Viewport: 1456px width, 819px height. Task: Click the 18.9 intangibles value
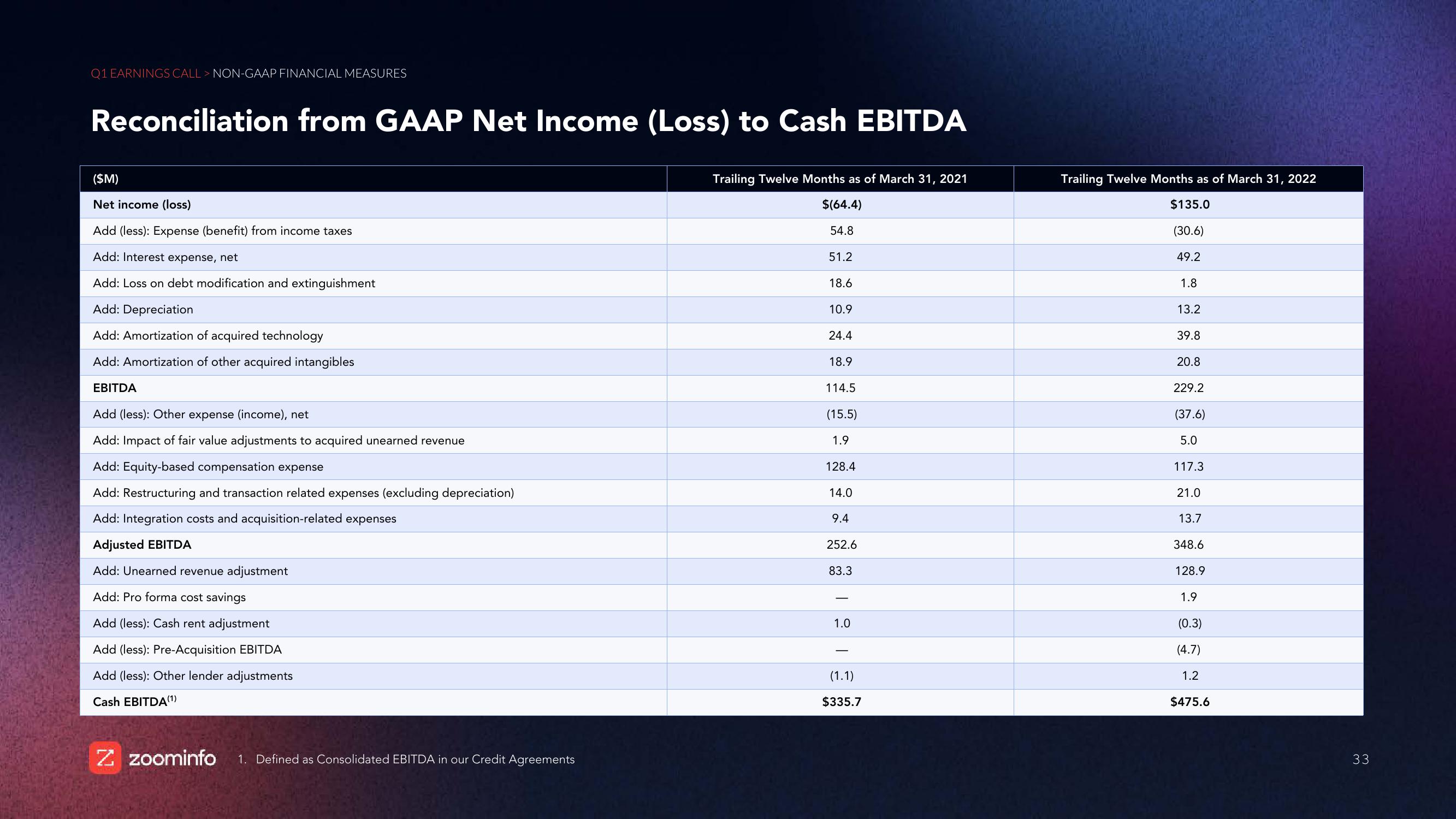point(841,362)
